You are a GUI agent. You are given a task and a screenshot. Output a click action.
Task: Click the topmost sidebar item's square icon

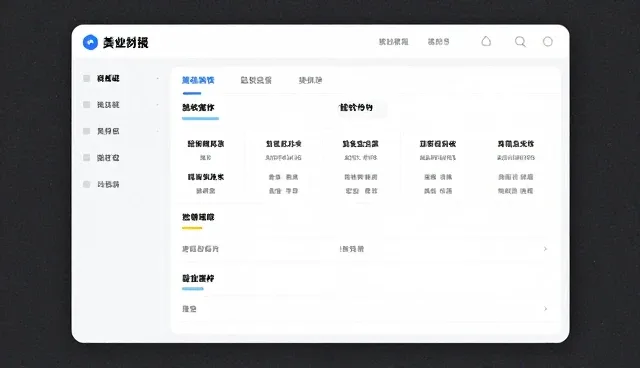tap(87, 78)
